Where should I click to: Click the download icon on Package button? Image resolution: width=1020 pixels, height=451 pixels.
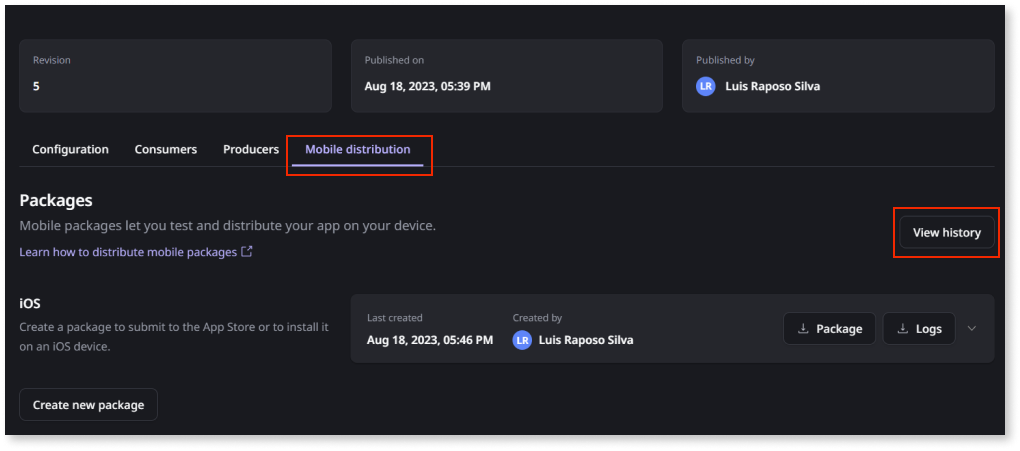[x=803, y=329]
